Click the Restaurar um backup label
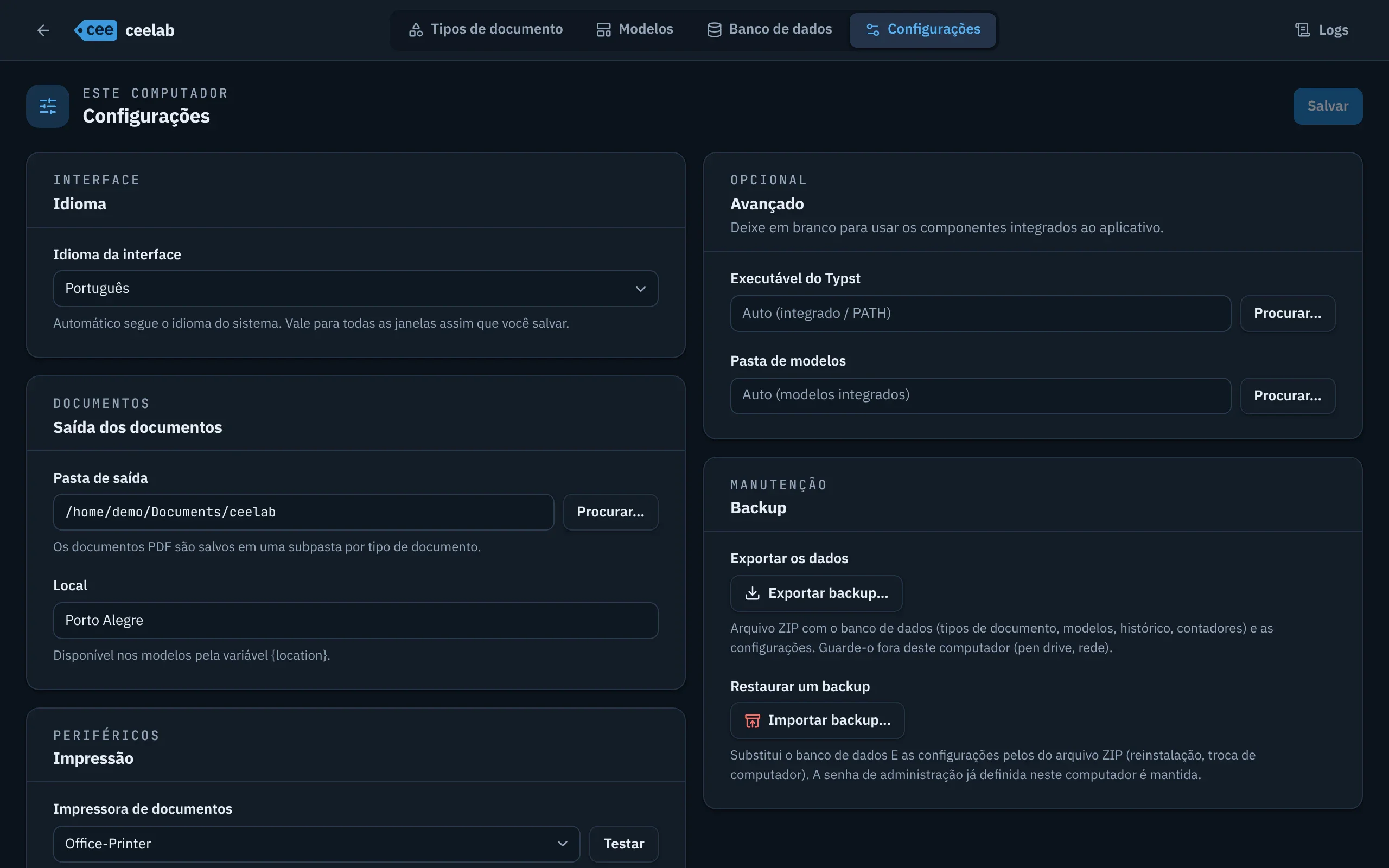Screen dimensions: 1389x868 pyautogui.click(x=800, y=687)
